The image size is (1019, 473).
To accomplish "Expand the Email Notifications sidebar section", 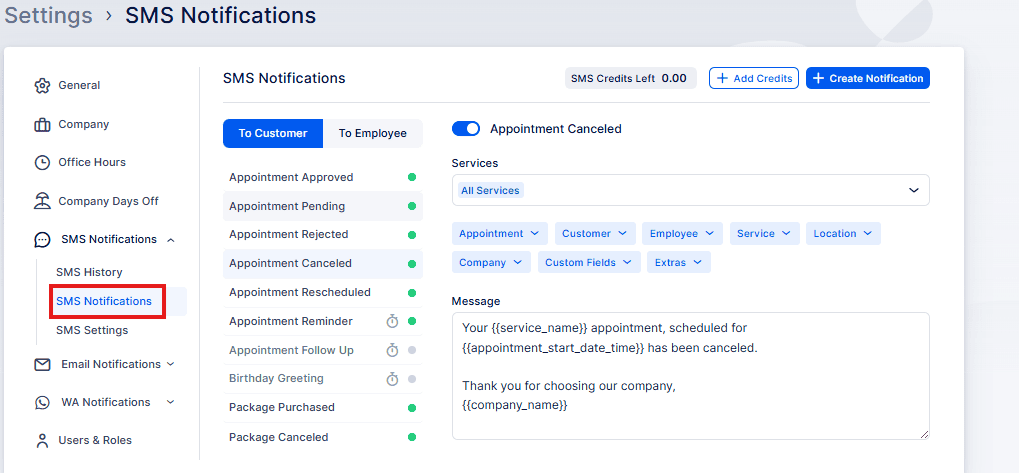I will click(x=171, y=364).
